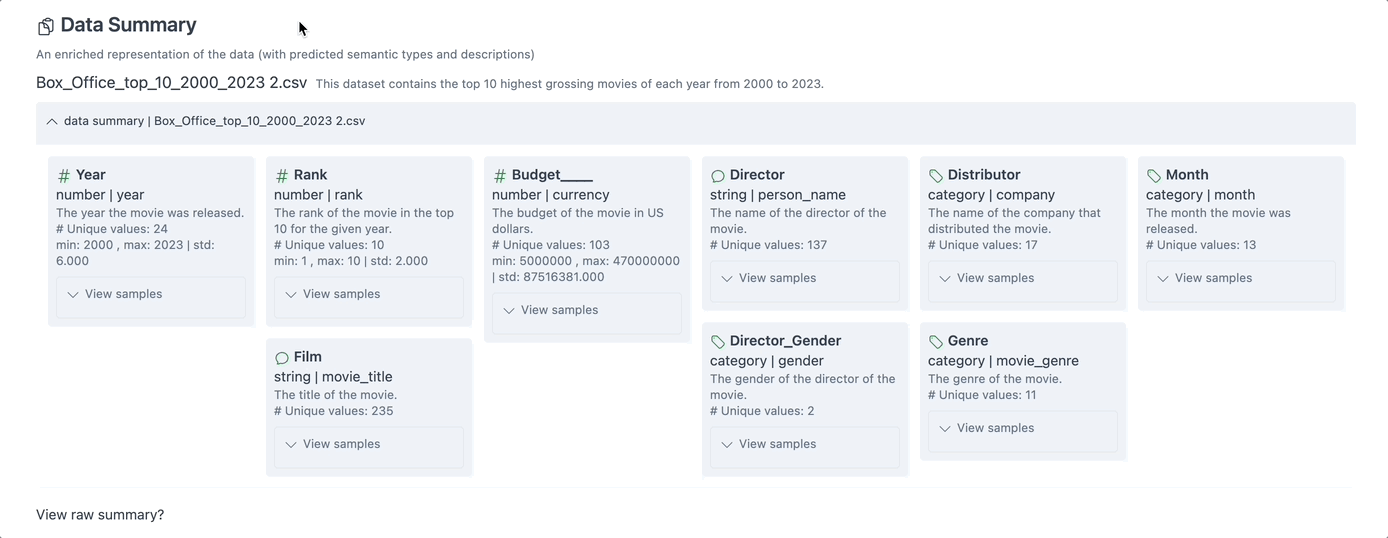Click the Data Summary clipboard icon
This screenshot has height=538, width=1388.
click(x=45, y=26)
